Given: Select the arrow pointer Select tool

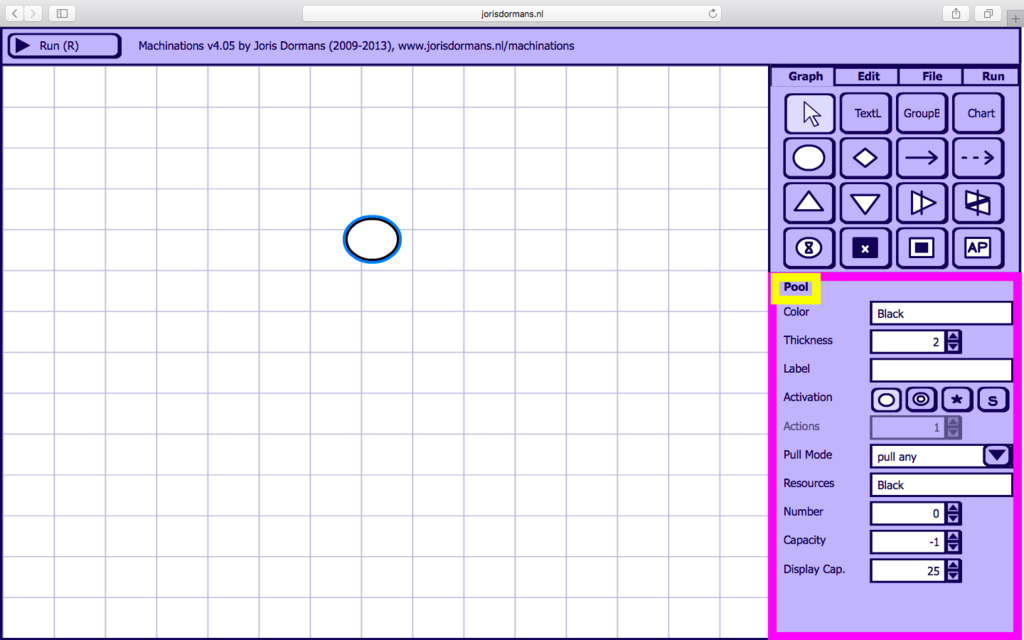Looking at the screenshot, I should pyautogui.click(x=809, y=114).
